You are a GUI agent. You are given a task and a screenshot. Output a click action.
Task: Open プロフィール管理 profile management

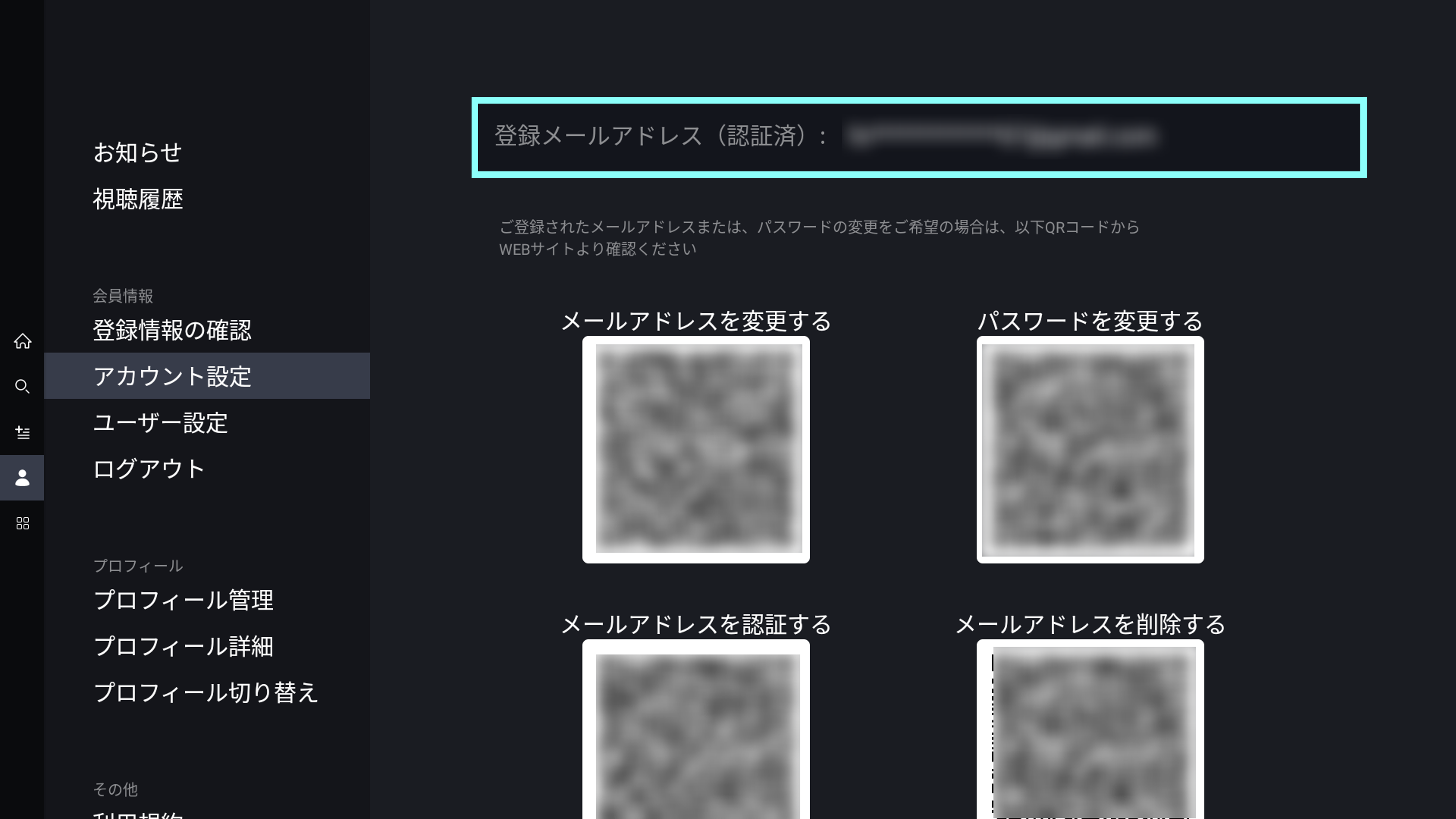point(183,600)
